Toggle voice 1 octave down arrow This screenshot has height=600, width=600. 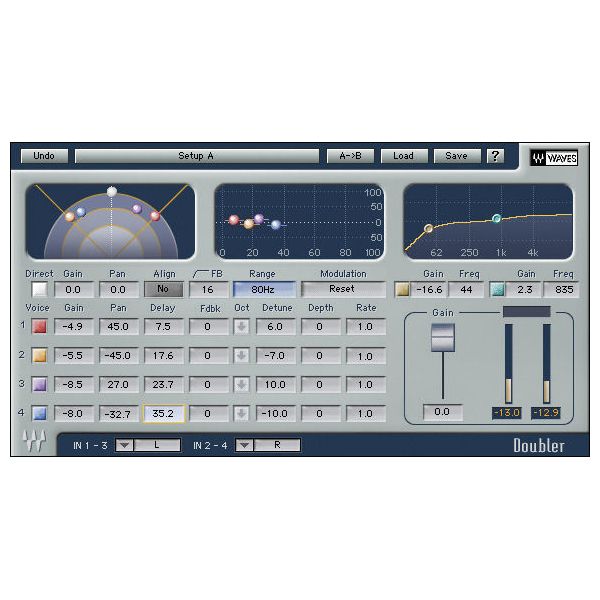tap(241, 326)
